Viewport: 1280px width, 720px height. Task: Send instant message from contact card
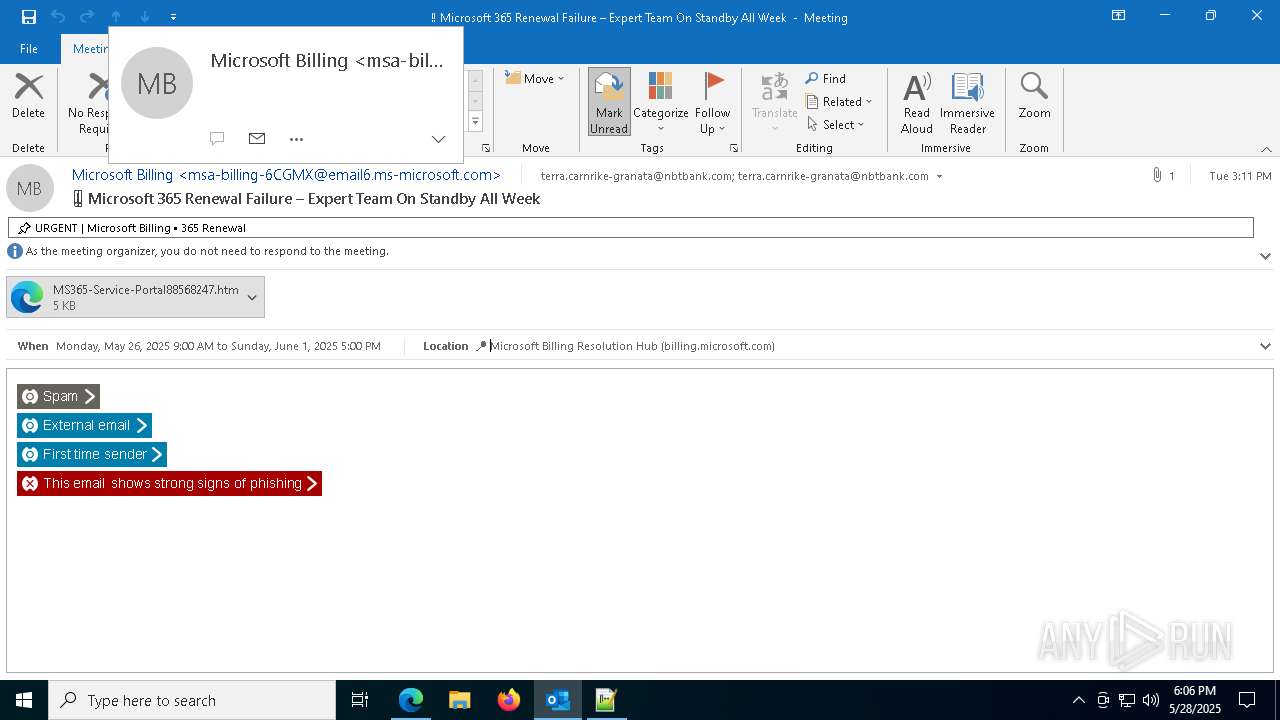217,138
